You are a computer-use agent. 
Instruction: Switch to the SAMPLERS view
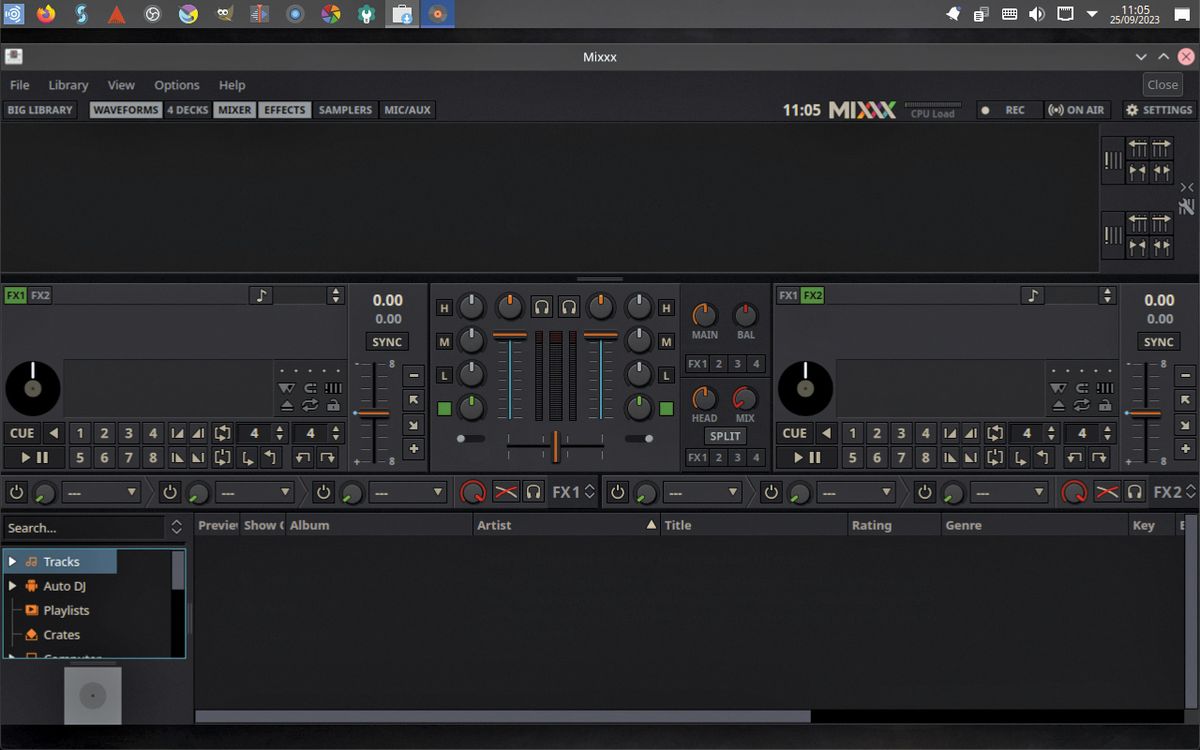pos(345,110)
